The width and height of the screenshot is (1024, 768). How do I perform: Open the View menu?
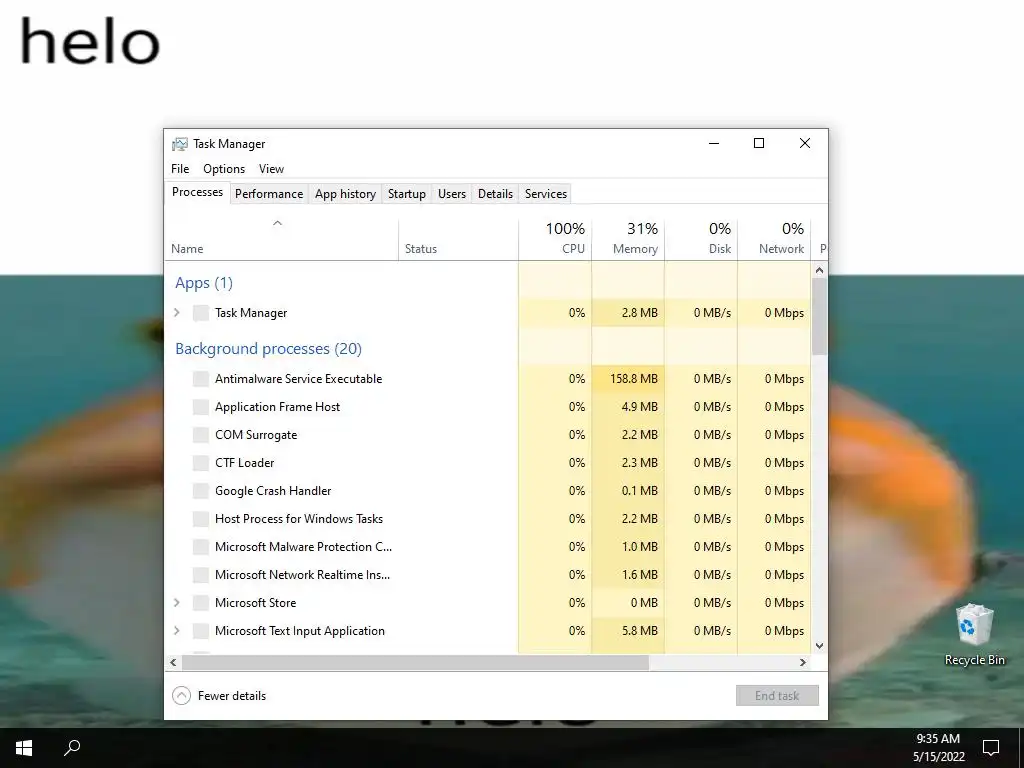[x=271, y=168]
